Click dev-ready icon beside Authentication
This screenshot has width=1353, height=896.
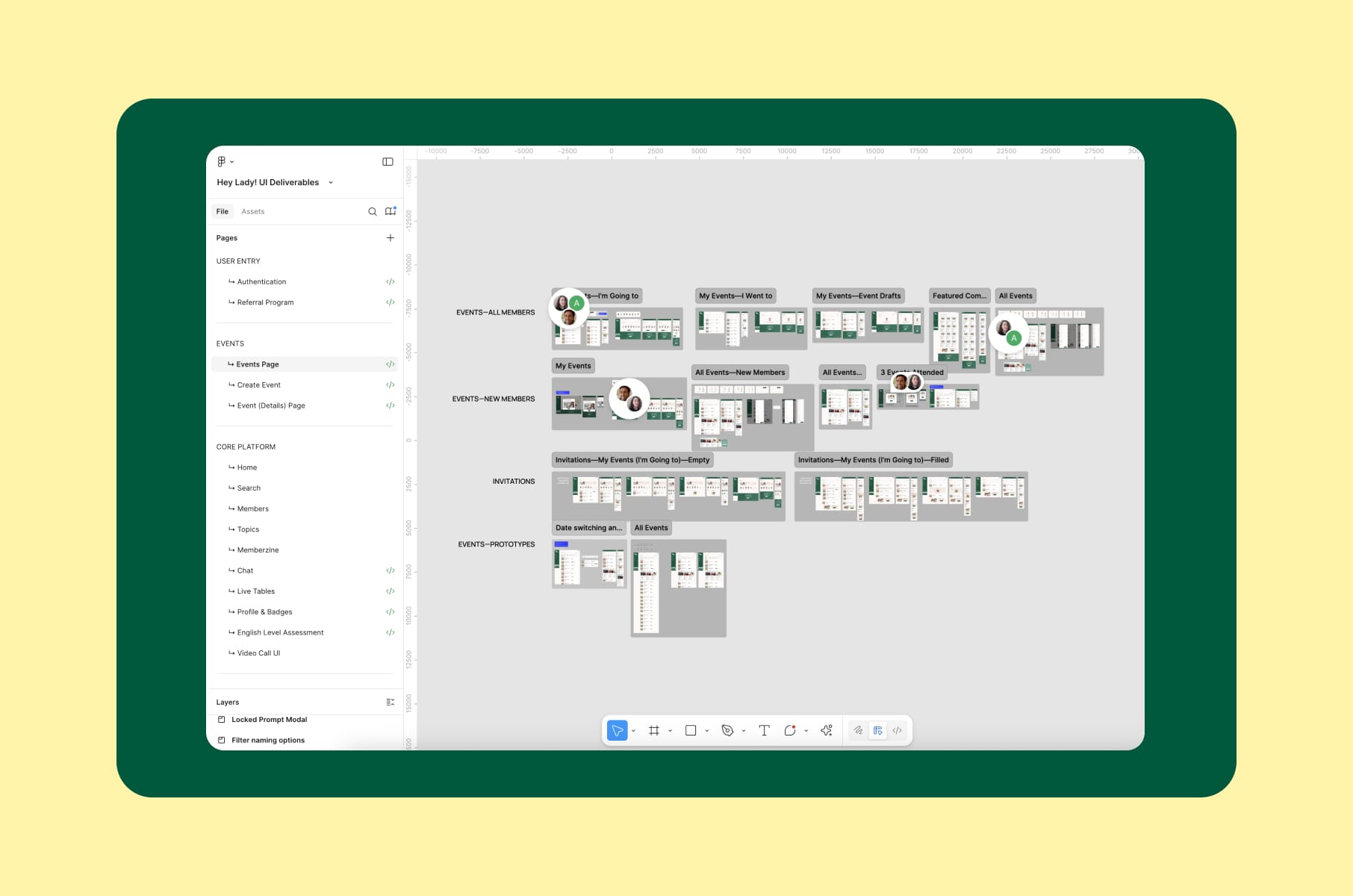pyautogui.click(x=390, y=281)
